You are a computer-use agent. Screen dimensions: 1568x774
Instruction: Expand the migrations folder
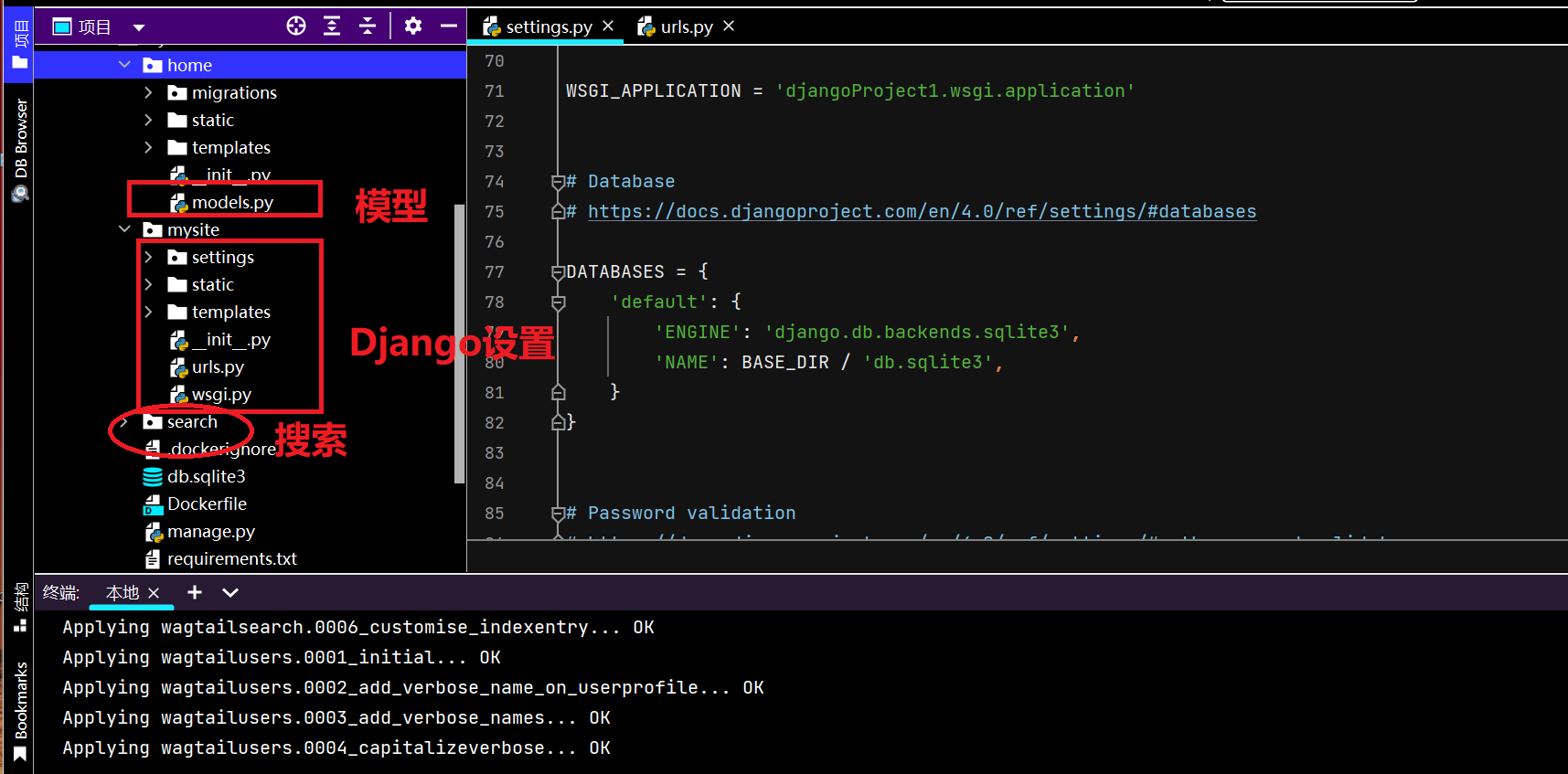pos(148,92)
